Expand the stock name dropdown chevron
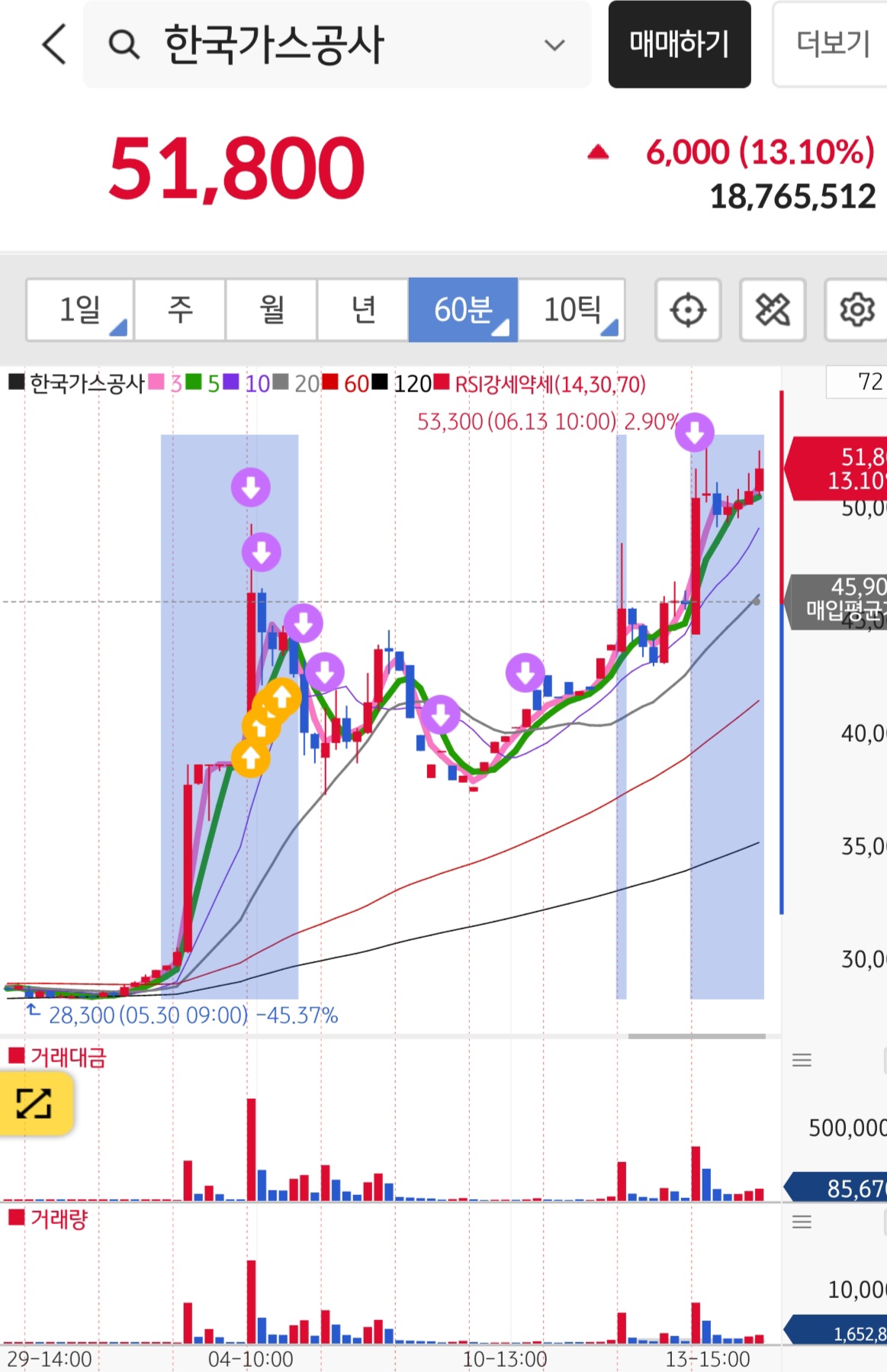This screenshot has width=887, height=1372. 554,45
